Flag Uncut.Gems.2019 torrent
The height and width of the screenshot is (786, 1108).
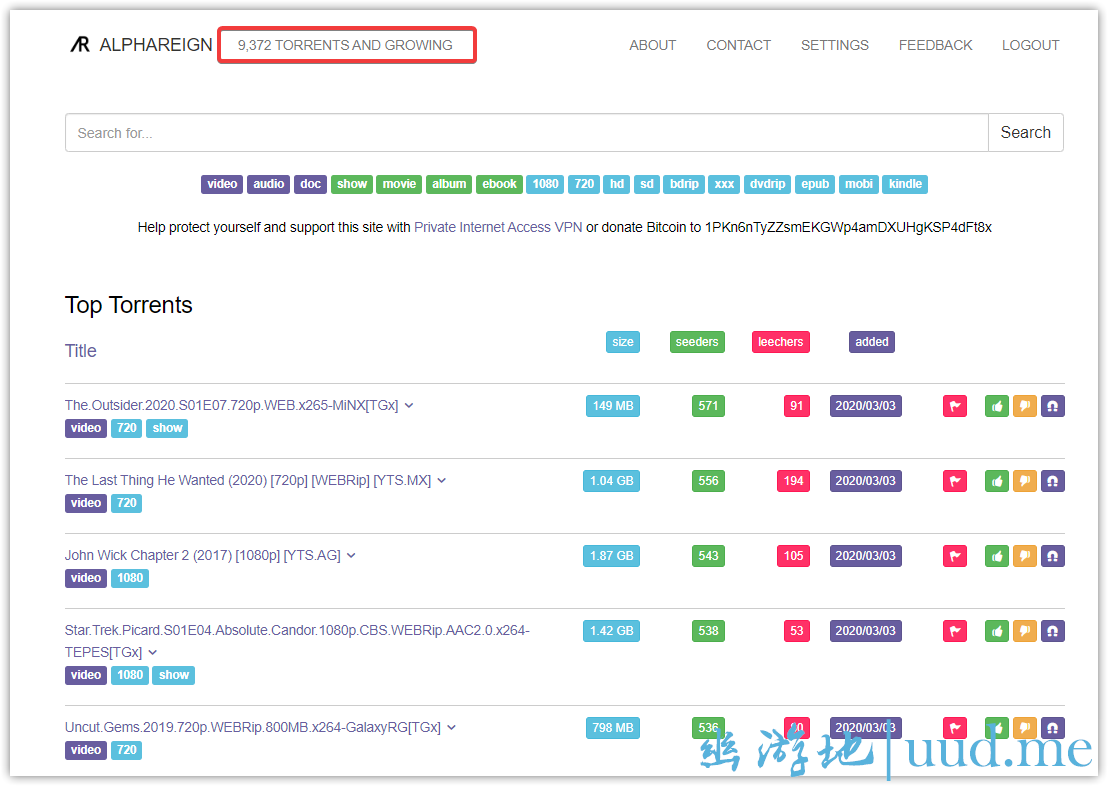[955, 728]
